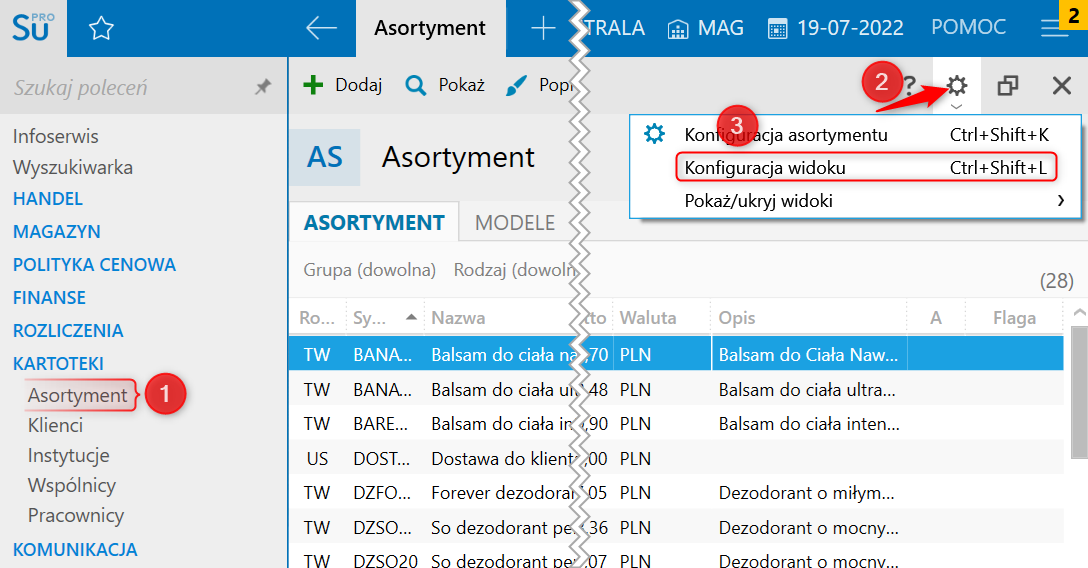Screen dimensions: 1088x568
Task: Click the Flaga column header
Action: [1014, 318]
